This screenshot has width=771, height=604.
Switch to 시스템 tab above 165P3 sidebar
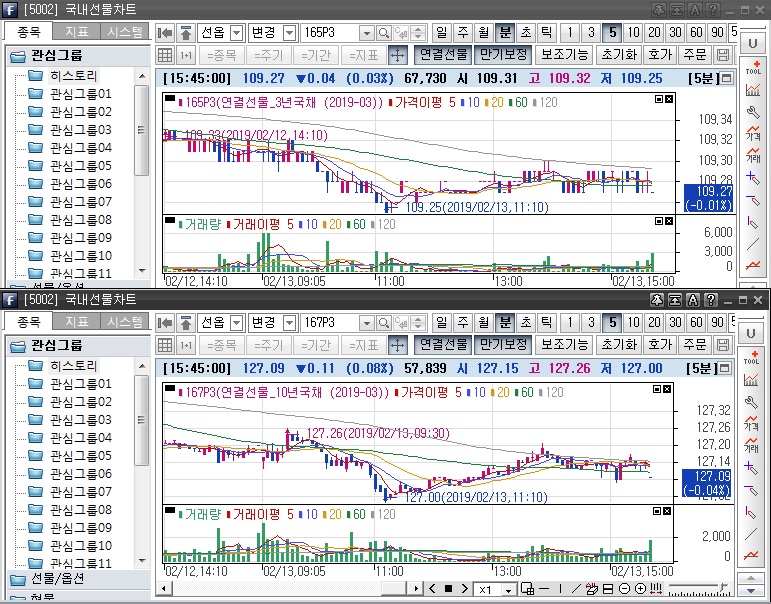(x=125, y=32)
